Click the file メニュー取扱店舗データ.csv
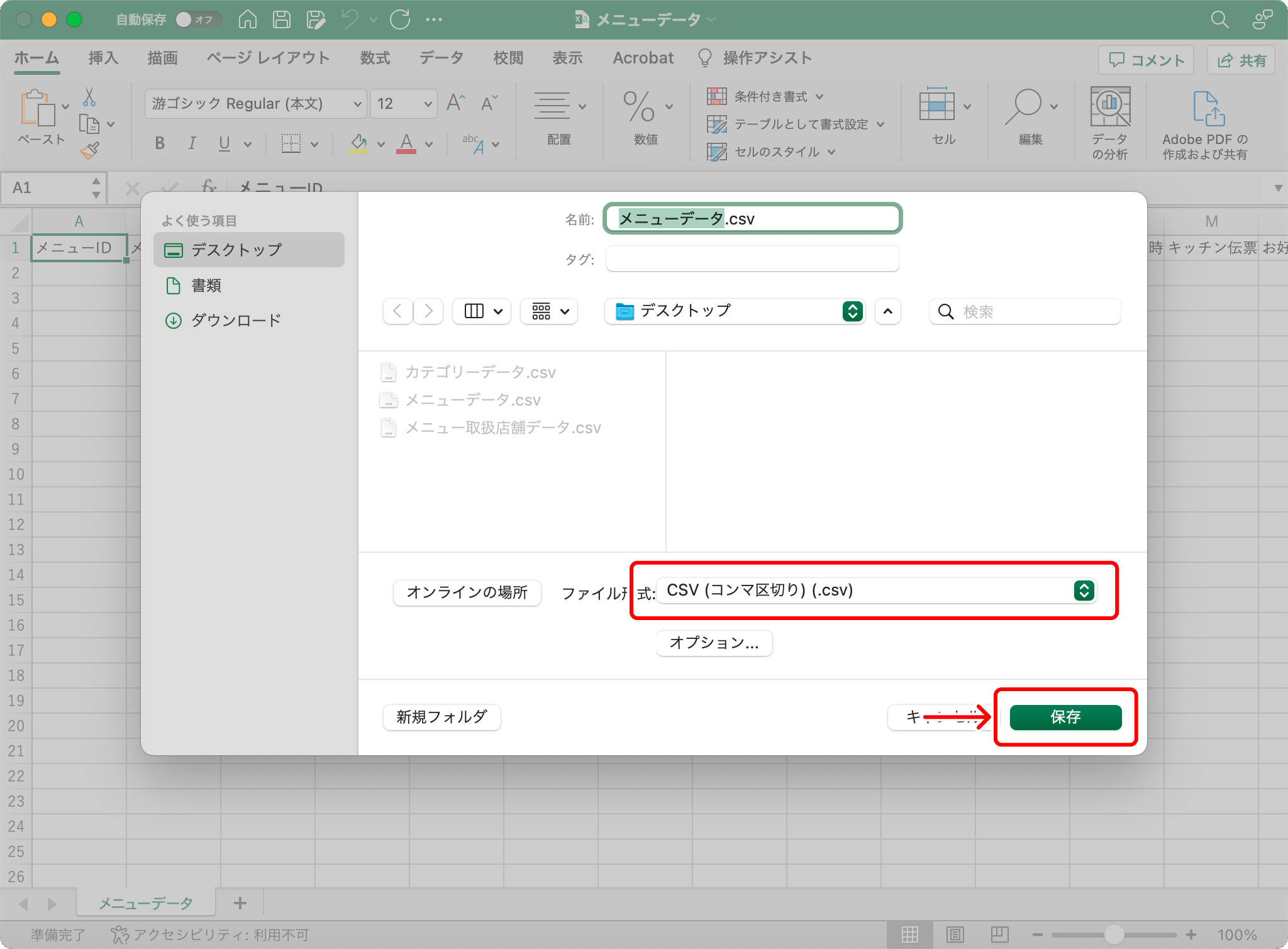This screenshot has height=949, width=1288. 491,428
